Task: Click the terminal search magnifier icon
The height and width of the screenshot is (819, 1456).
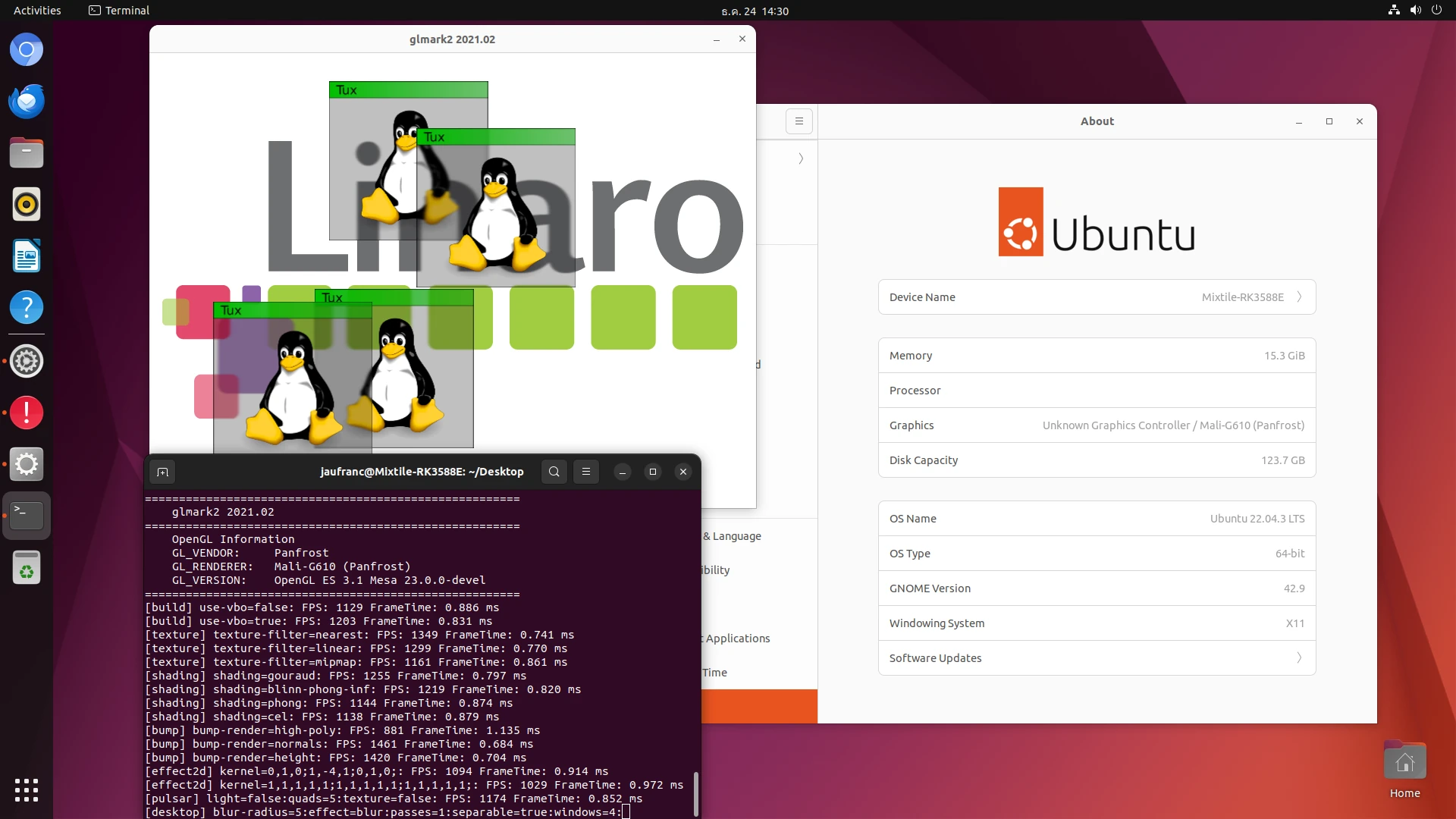Action: point(554,472)
